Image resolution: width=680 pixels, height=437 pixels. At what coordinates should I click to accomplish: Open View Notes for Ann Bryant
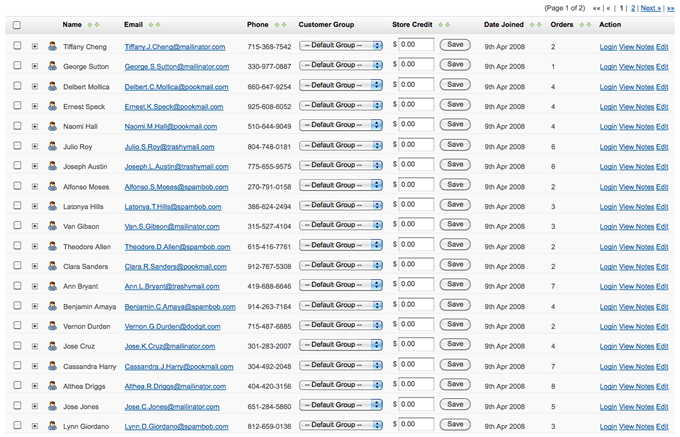(636, 287)
